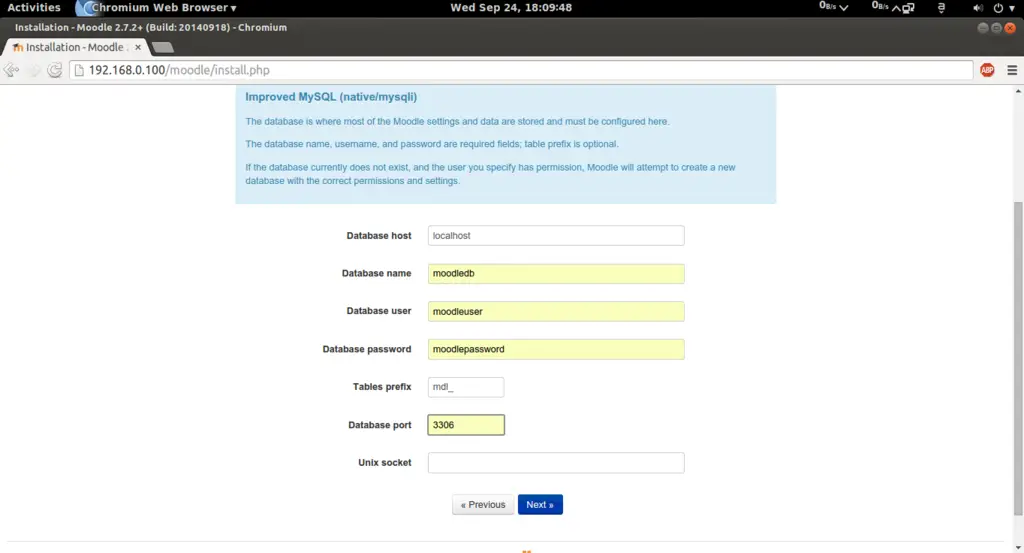1024x553 pixels.
Task: Click the Database user label
Action: (x=379, y=311)
